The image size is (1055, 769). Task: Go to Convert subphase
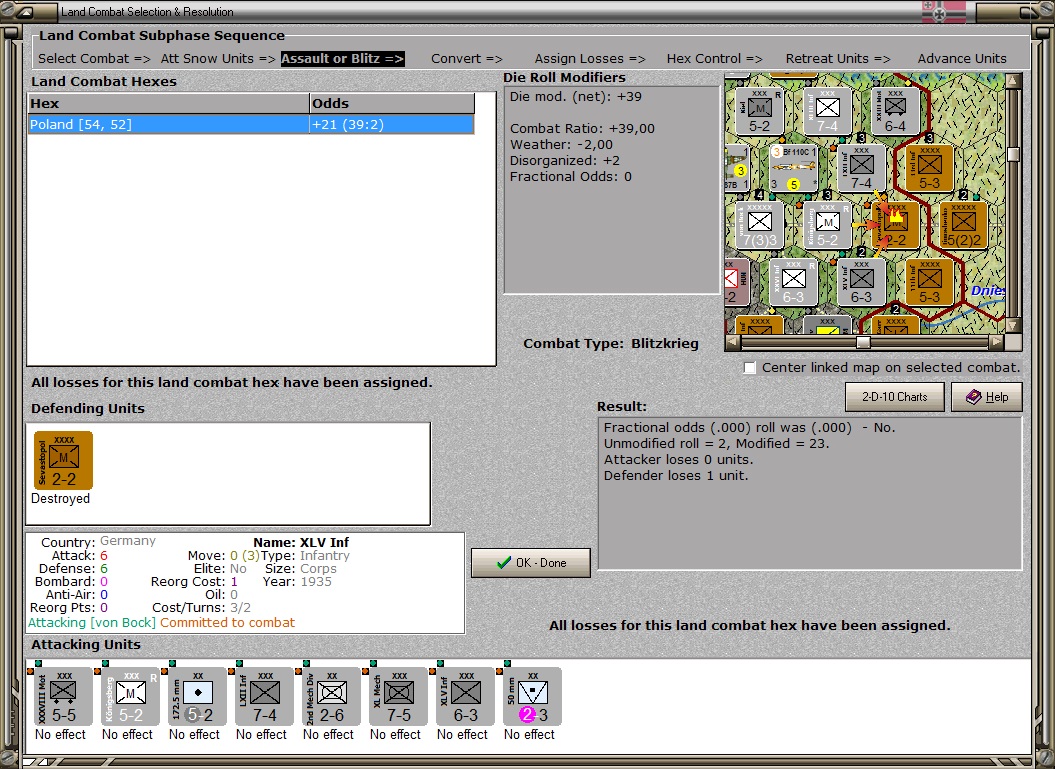pyautogui.click(x=466, y=59)
